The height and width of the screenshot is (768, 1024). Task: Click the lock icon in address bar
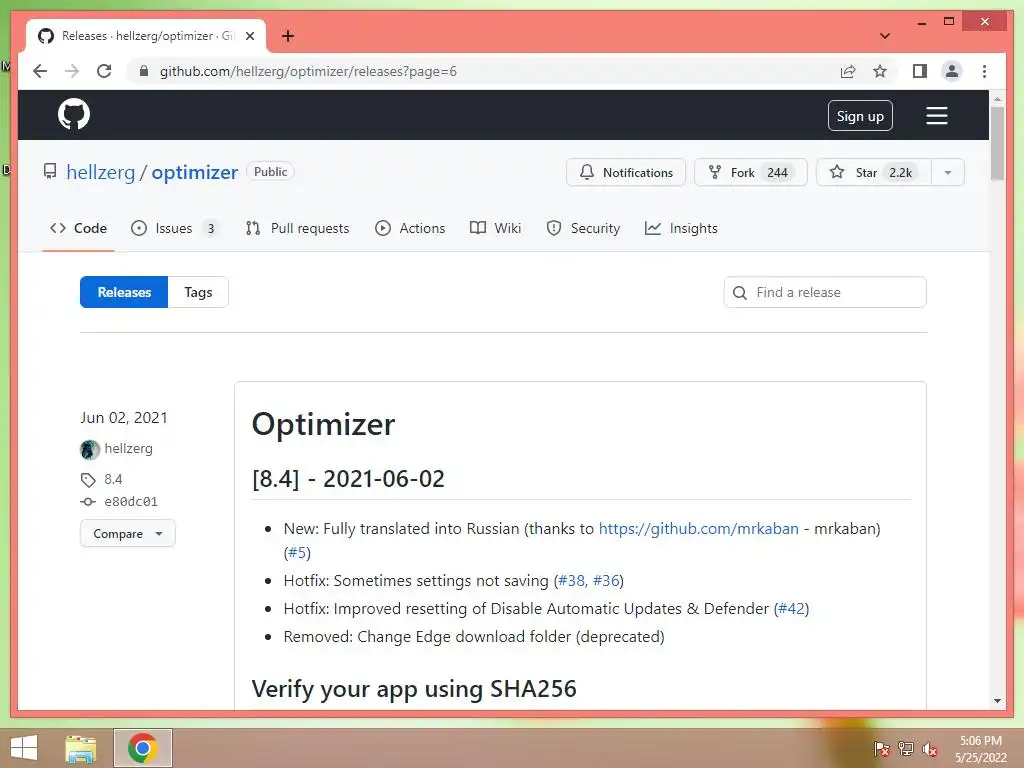pyautogui.click(x=144, y=71)
